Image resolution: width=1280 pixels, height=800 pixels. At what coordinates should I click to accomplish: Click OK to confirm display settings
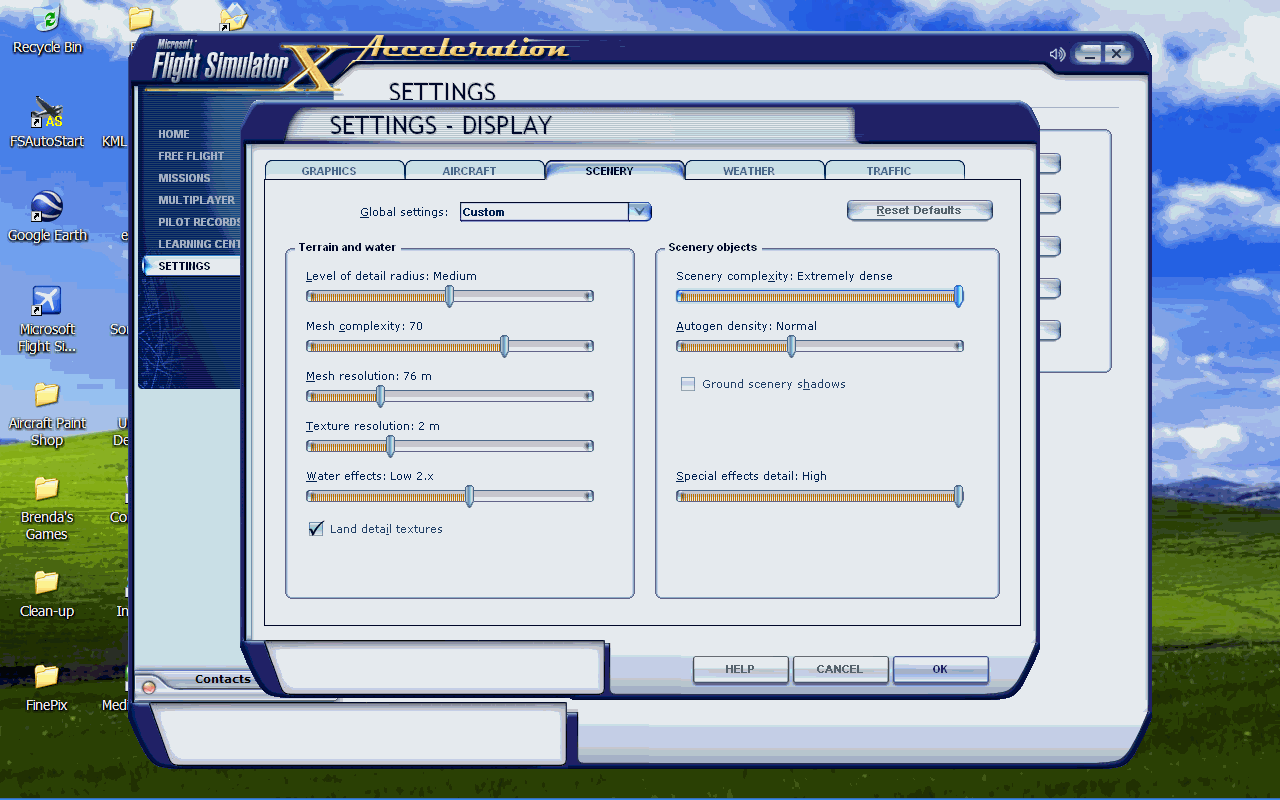940,669
